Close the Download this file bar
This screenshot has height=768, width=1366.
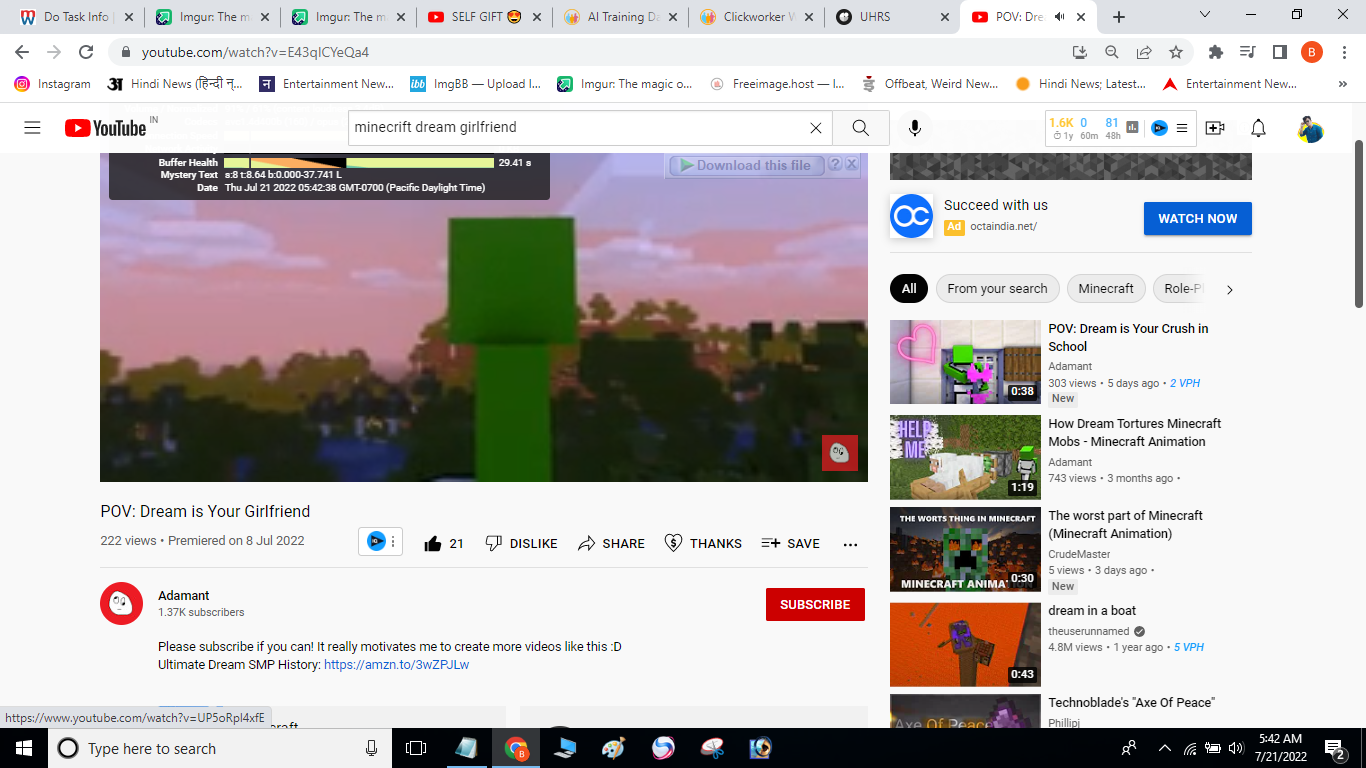pyautogui.click(x=852, y=165)
